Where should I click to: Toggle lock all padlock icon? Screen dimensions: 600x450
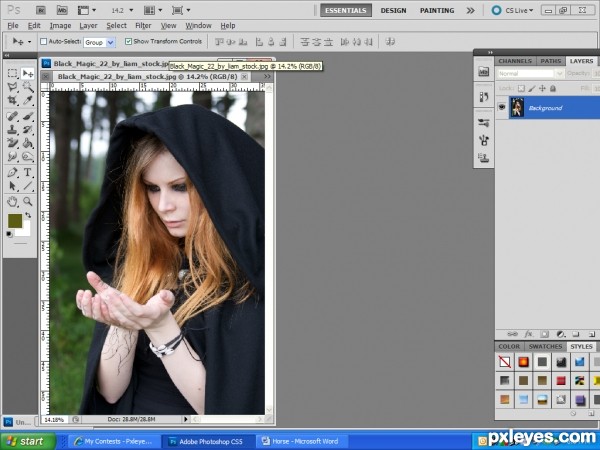coord(553,88)
